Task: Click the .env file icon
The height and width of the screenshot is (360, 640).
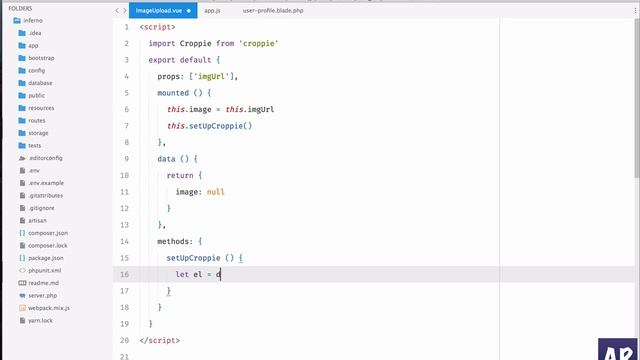Action: point(22,171)
